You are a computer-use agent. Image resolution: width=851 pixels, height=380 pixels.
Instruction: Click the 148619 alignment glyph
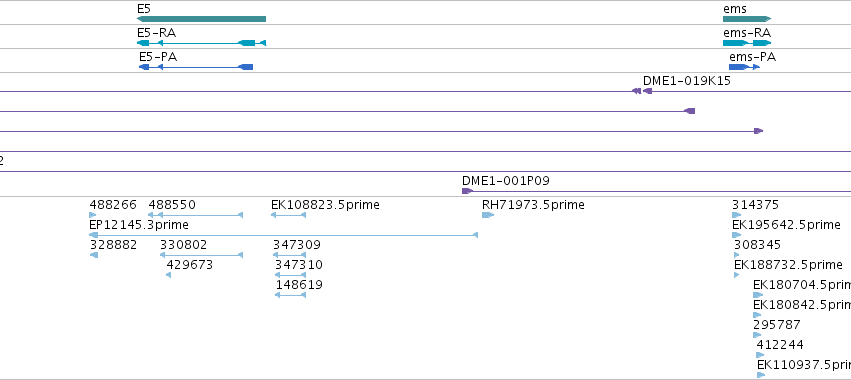pyautogui.click(x=290, y=295)
